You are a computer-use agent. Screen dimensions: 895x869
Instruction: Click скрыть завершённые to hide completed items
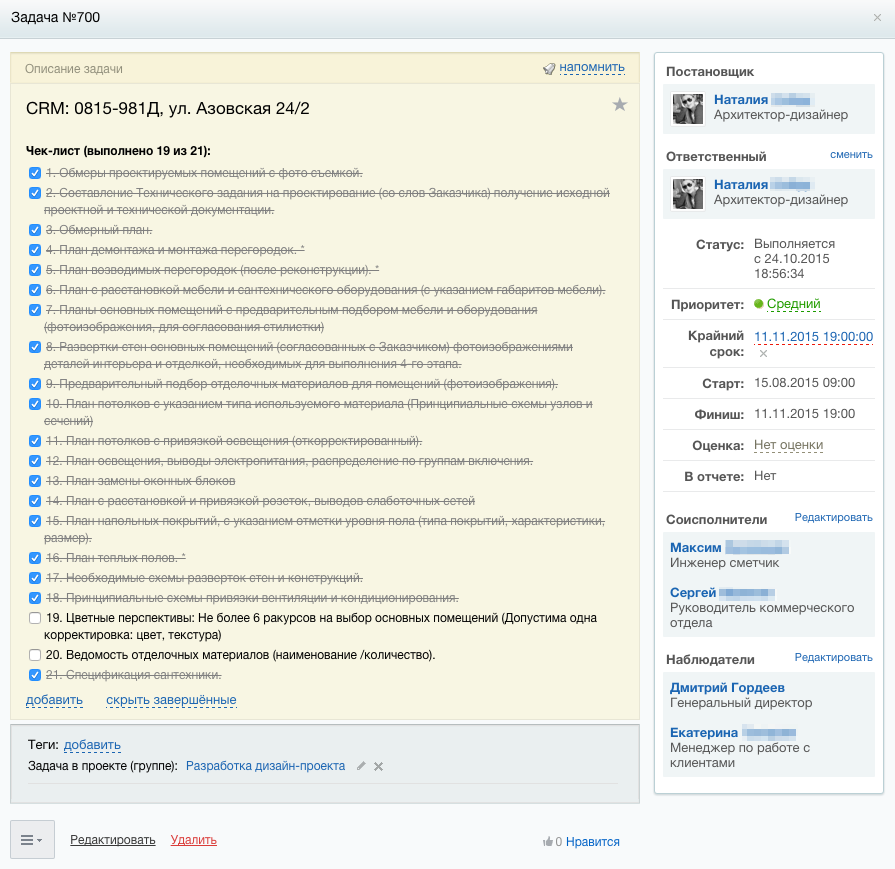click(x=171, y=700)
